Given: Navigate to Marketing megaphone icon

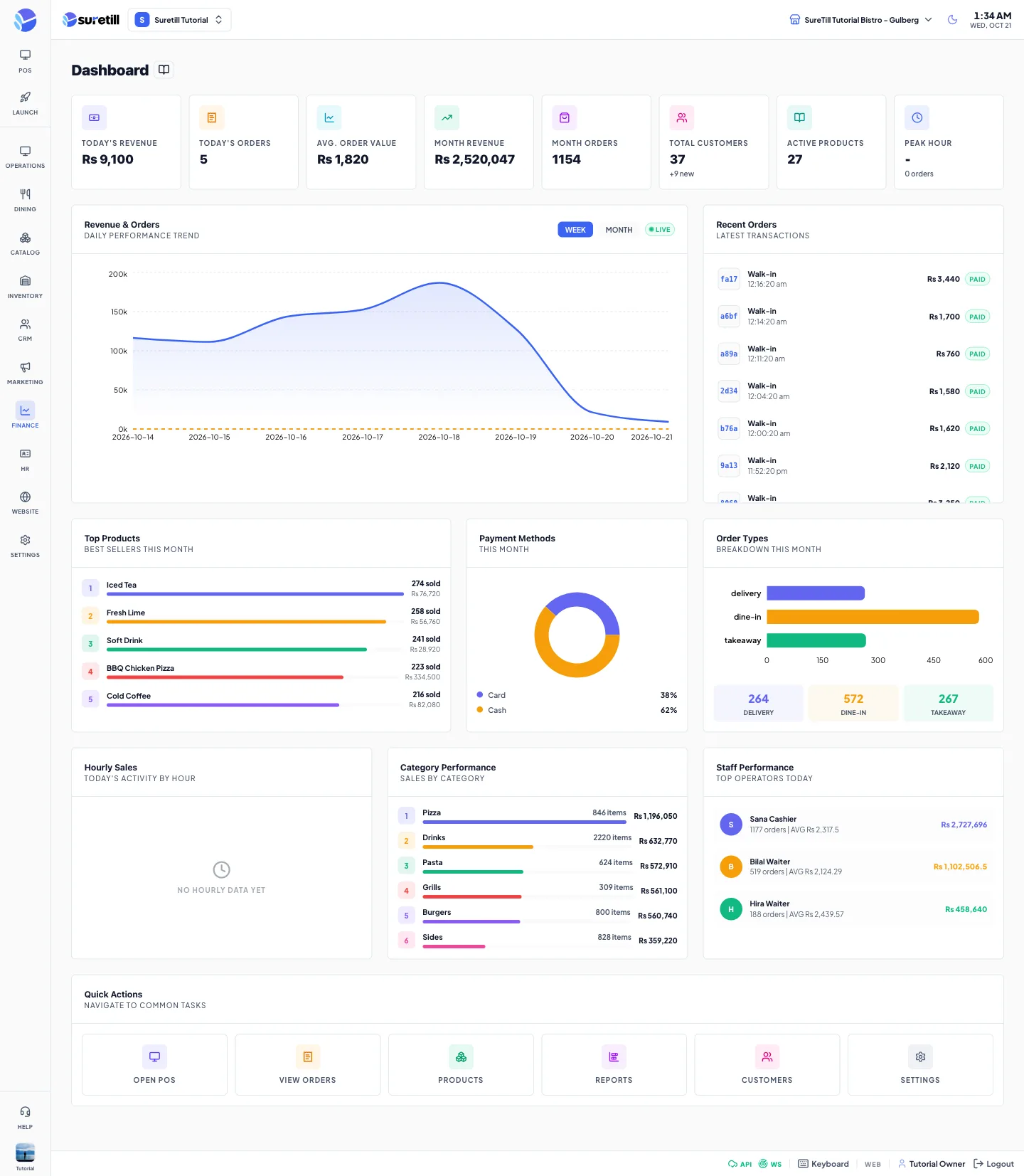Looking at the screenshot, I should pyautogui.click(x=25, y=374).
